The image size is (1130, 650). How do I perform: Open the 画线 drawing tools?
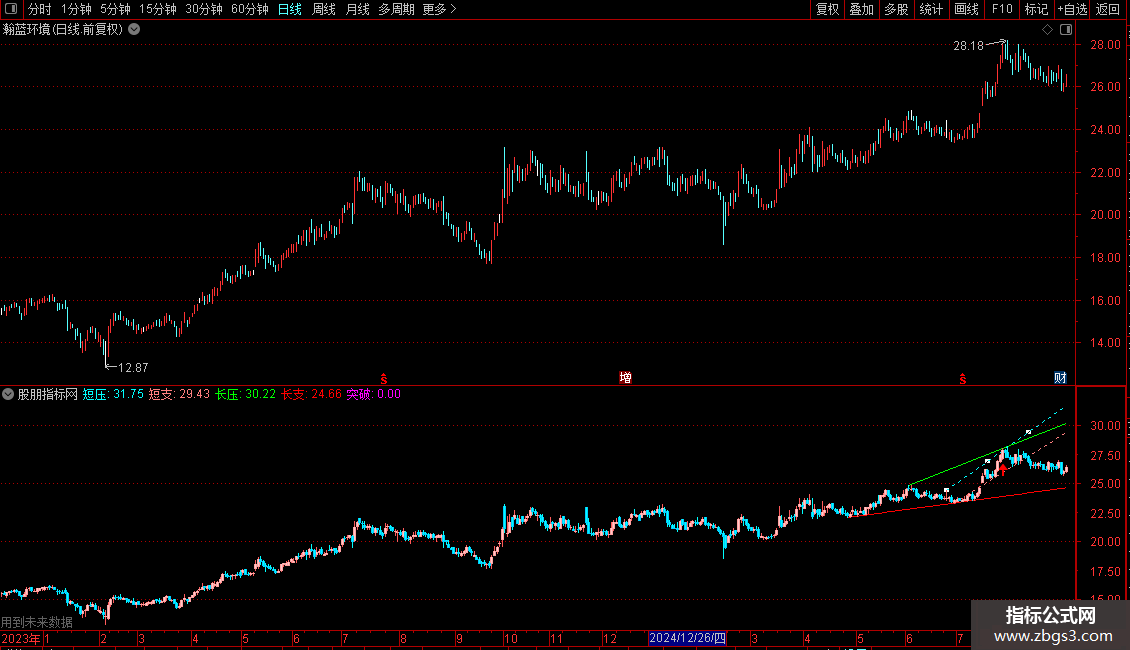[966, 9]
